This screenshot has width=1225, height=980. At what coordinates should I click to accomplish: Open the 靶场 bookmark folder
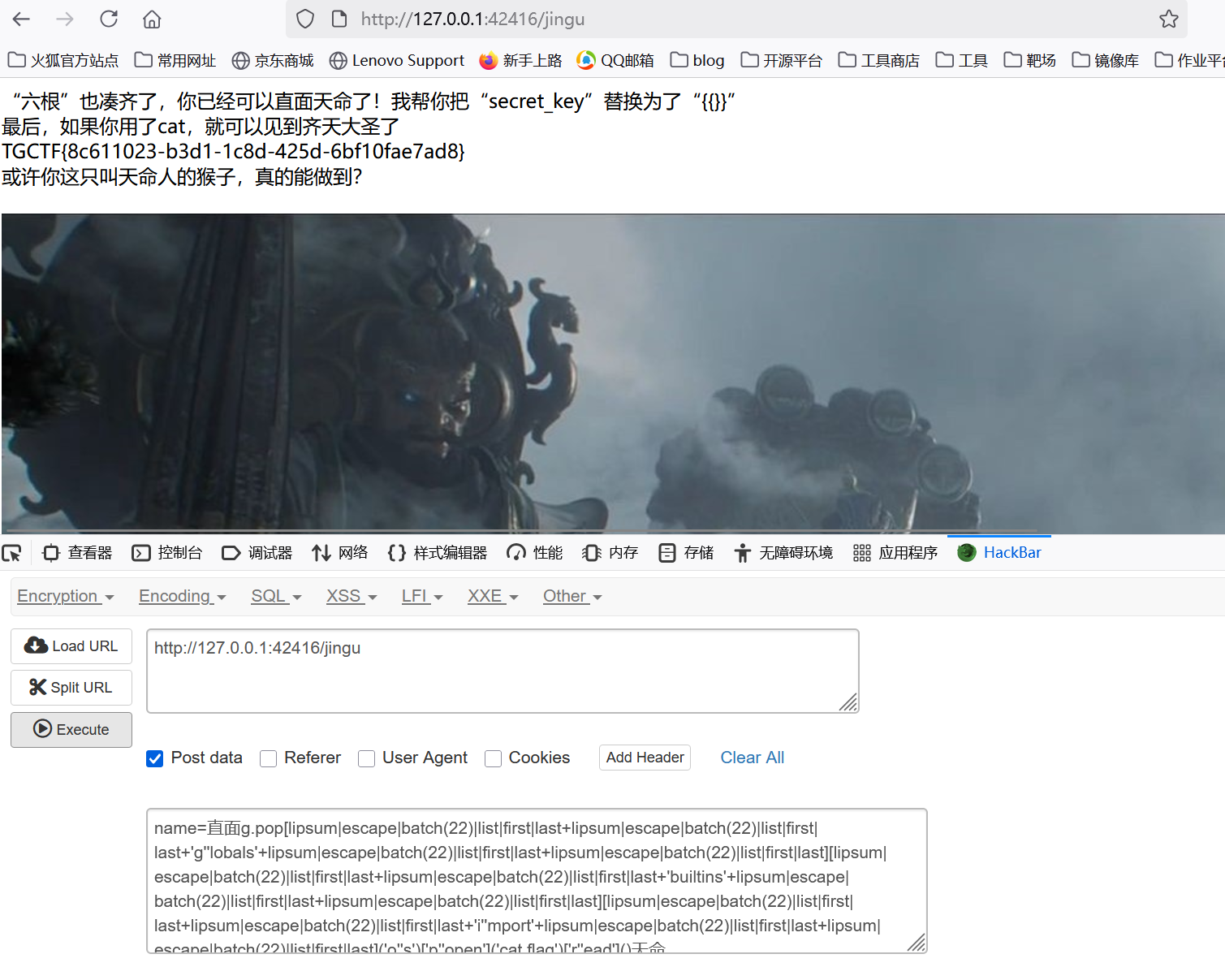tap(1030, 60)
